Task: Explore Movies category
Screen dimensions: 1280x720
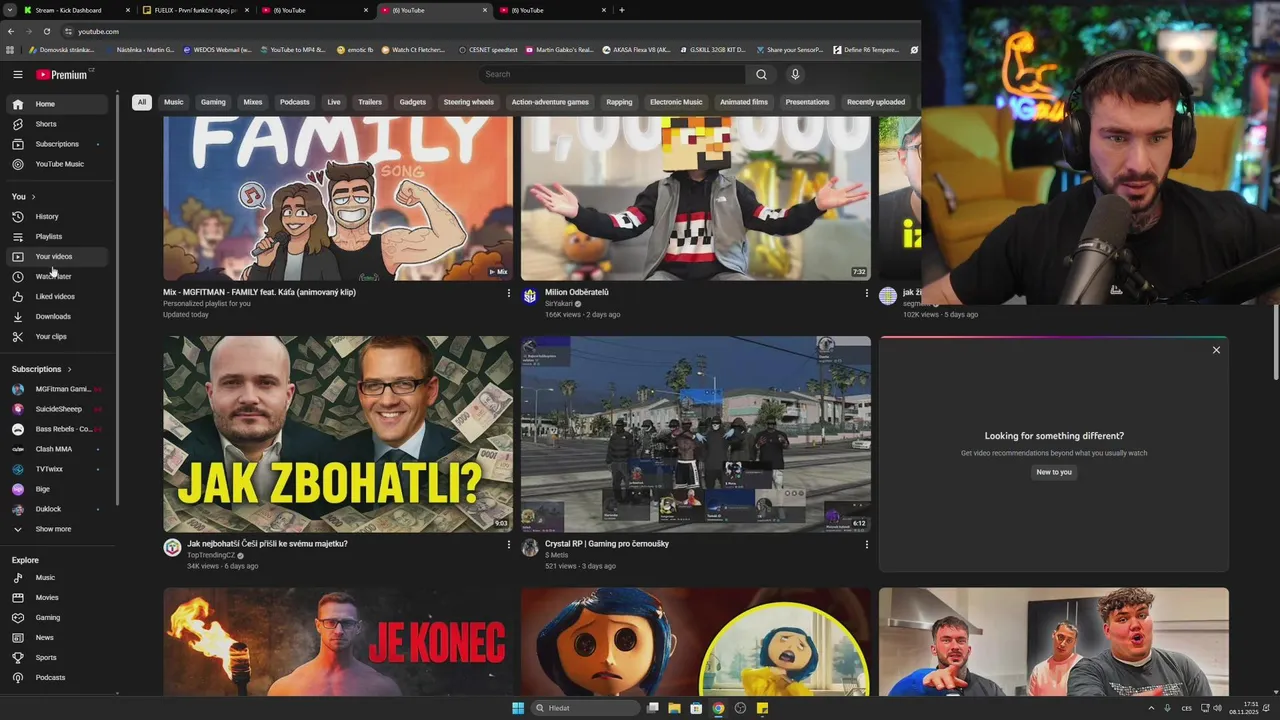Action: coord(57,597)
